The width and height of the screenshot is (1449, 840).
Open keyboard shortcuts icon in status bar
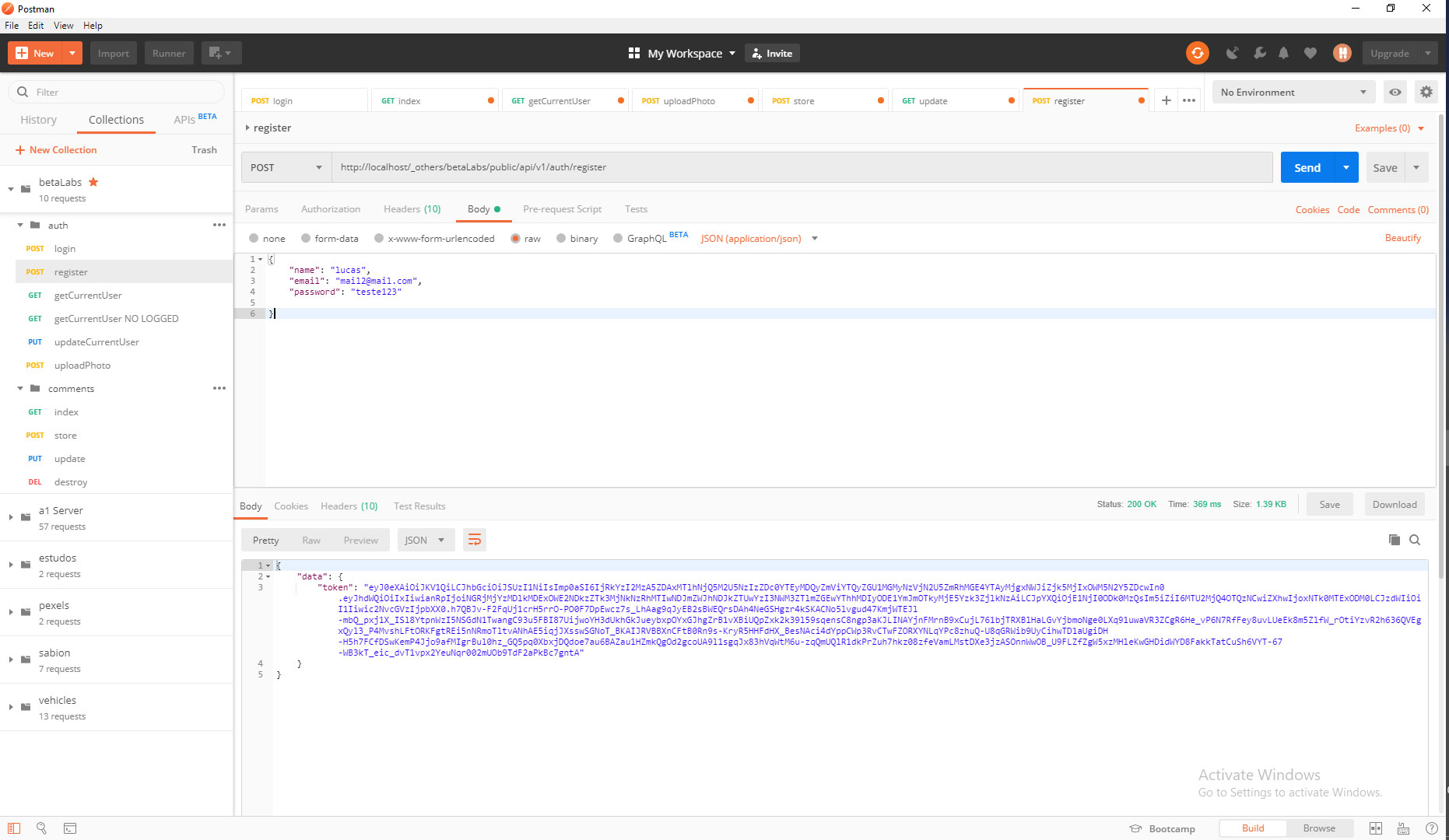point(1403,828)
